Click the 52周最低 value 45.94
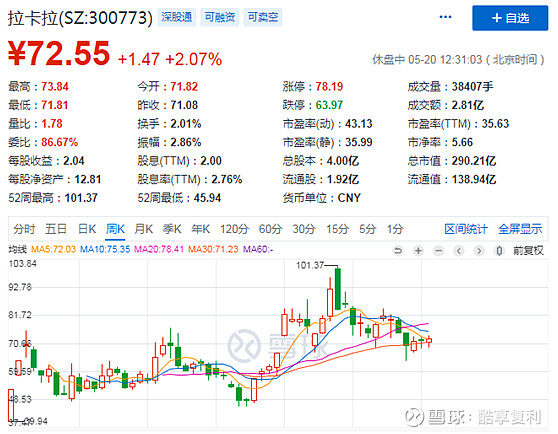This screenshot has height=434, width=558. point(207,198)
